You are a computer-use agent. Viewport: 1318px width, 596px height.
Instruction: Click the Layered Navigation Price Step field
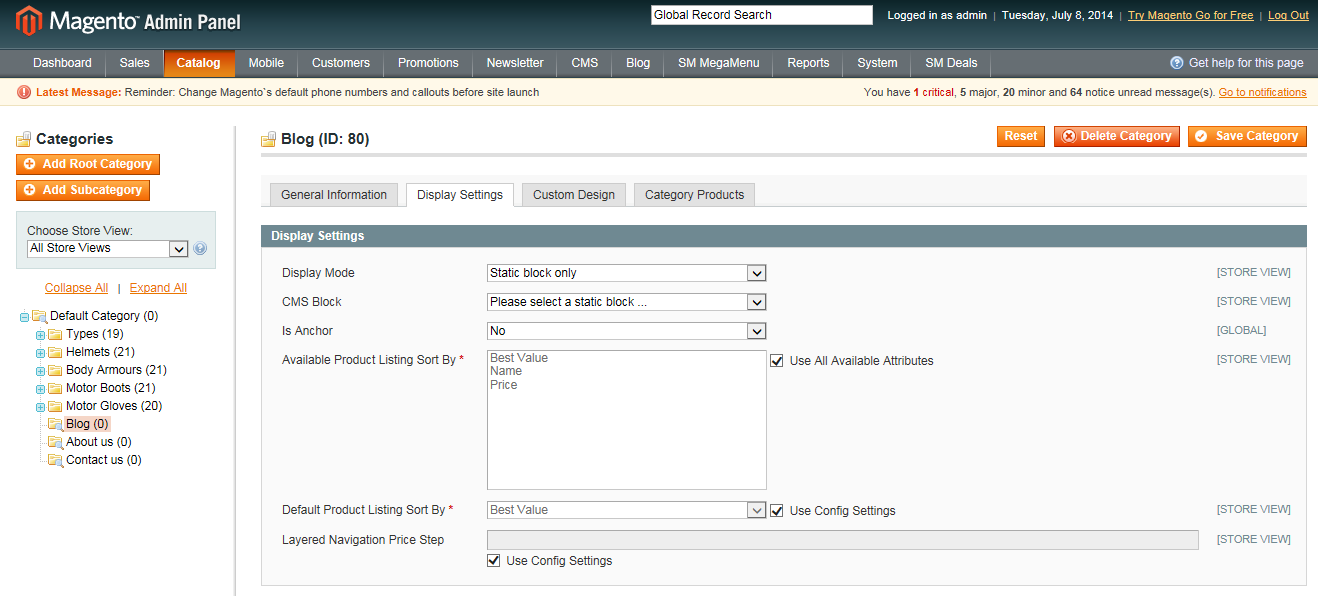click(x=842, y=540)
